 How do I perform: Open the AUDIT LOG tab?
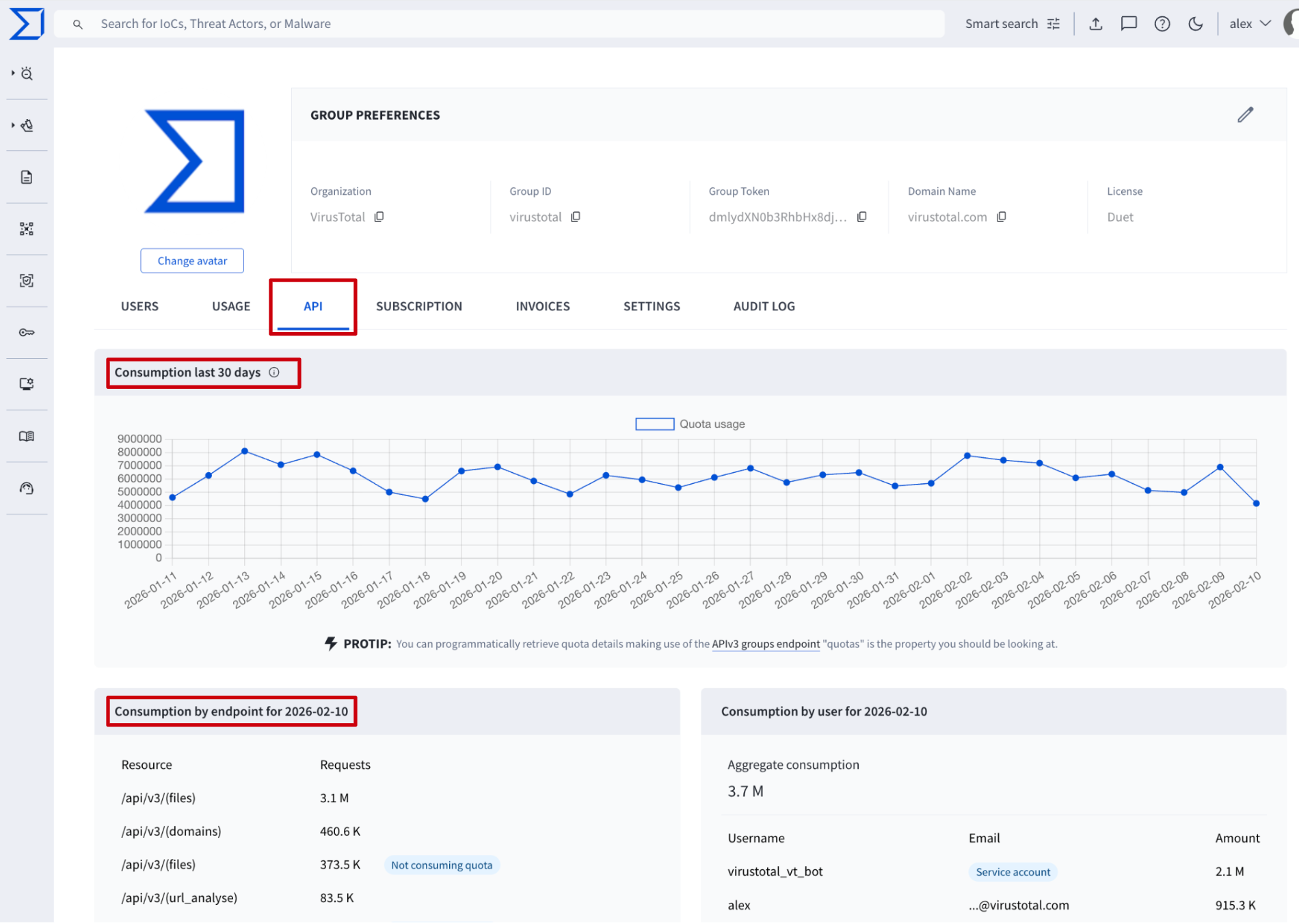(764, 306)
